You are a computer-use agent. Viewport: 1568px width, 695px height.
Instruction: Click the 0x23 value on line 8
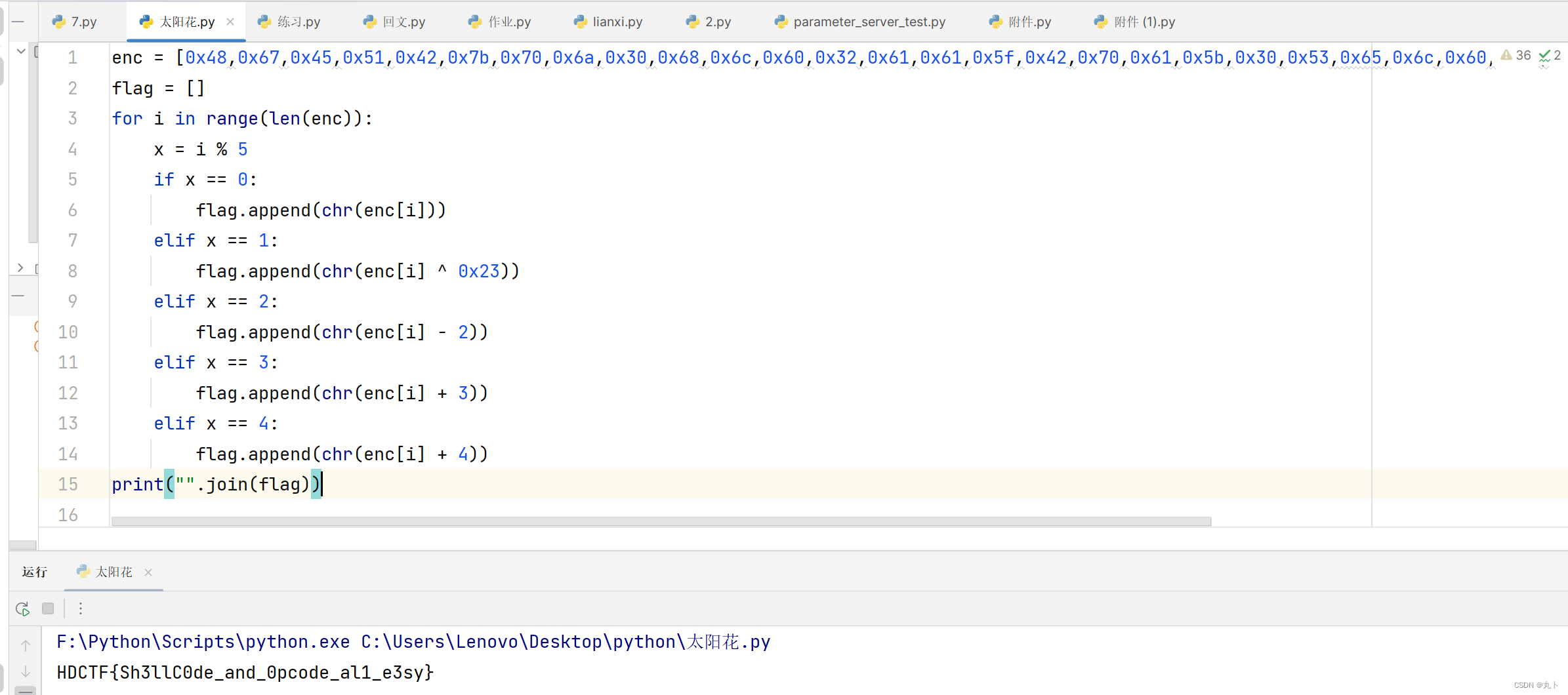coord(479,271)
